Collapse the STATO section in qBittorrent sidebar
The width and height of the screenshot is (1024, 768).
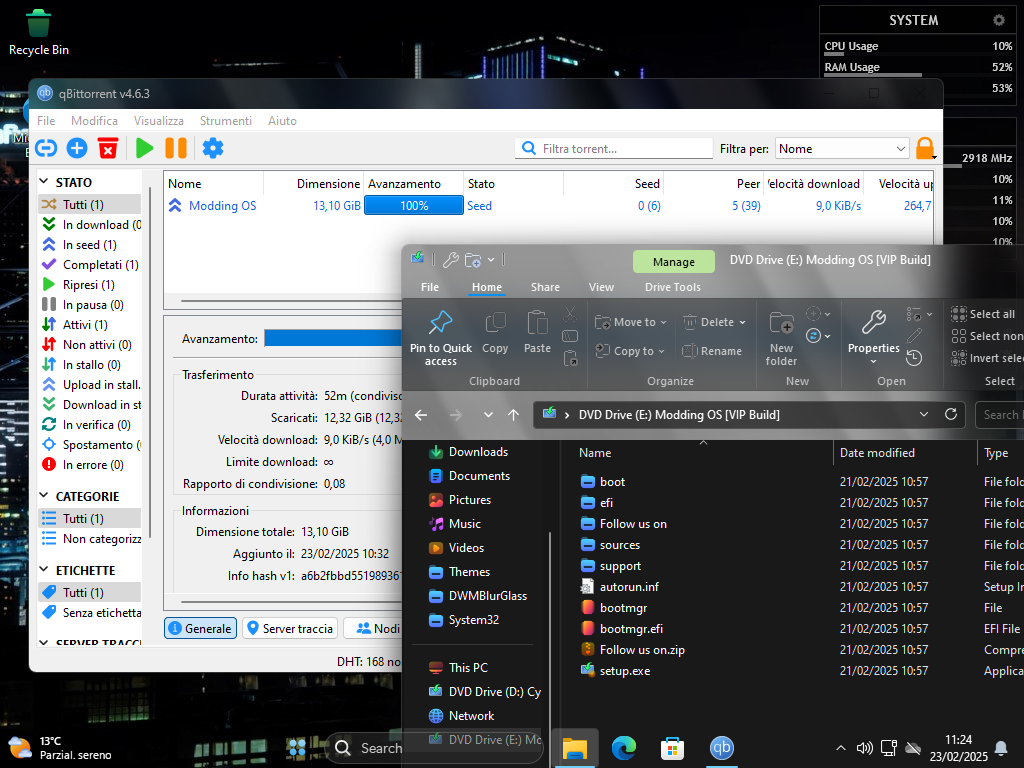44,182
